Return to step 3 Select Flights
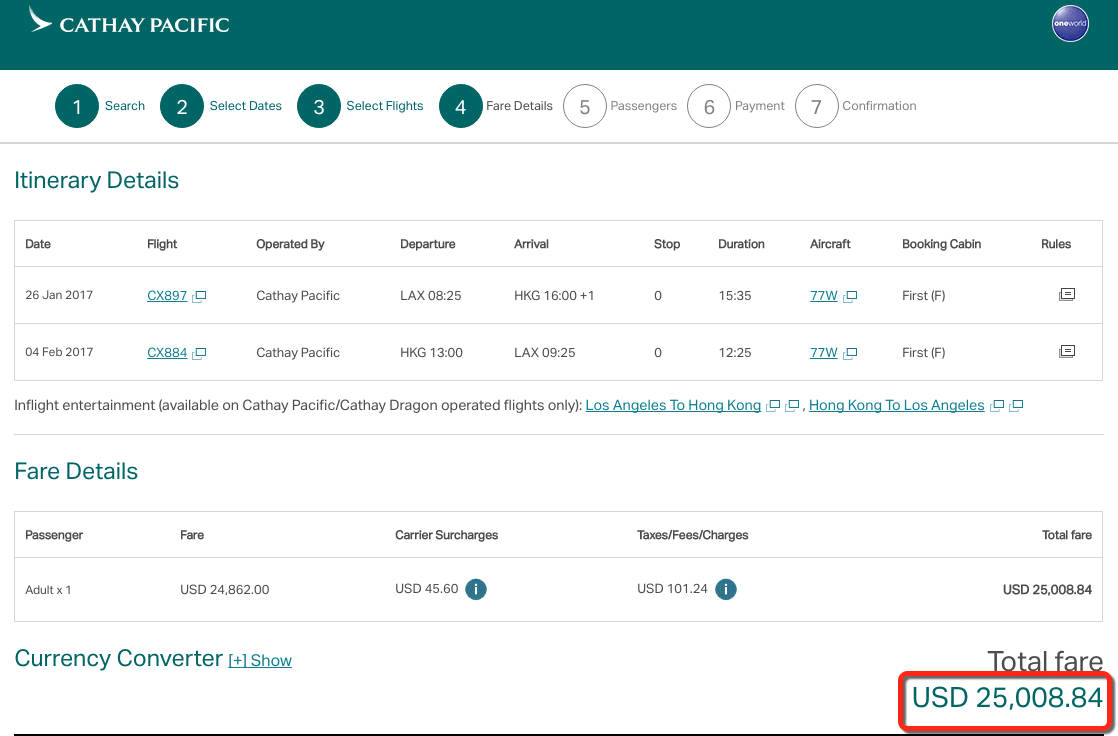The width and height of the screenshot is (1118, 736). click(x=360, y=106)
